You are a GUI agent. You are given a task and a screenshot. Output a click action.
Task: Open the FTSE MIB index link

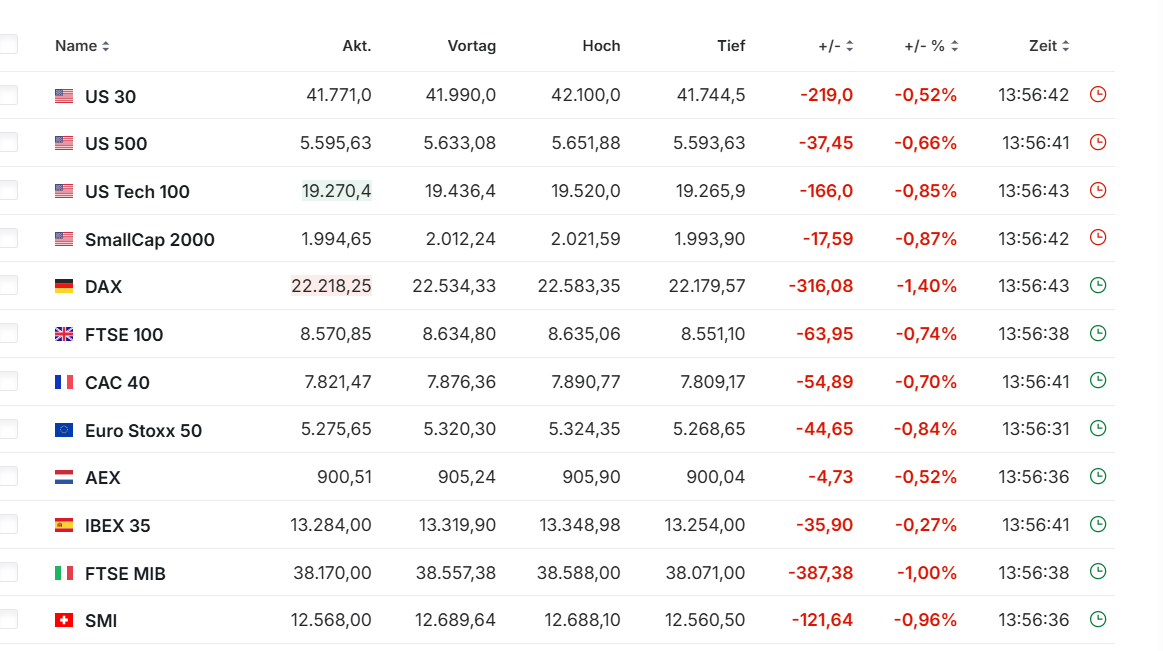[125, 574]
